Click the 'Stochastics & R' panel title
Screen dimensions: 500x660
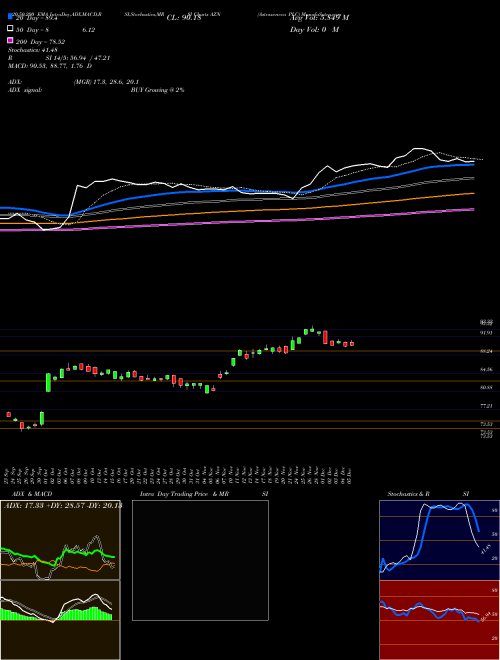click(x=409, y=494)
